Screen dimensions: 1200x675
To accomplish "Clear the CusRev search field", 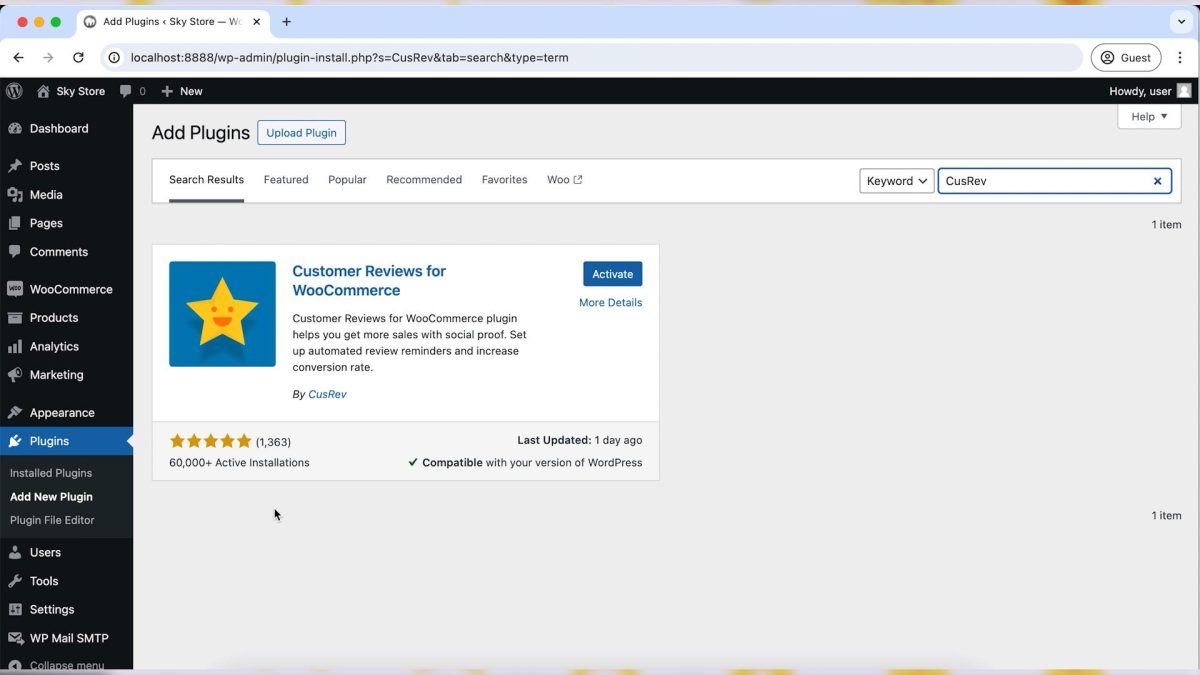I will point(1157,181).
